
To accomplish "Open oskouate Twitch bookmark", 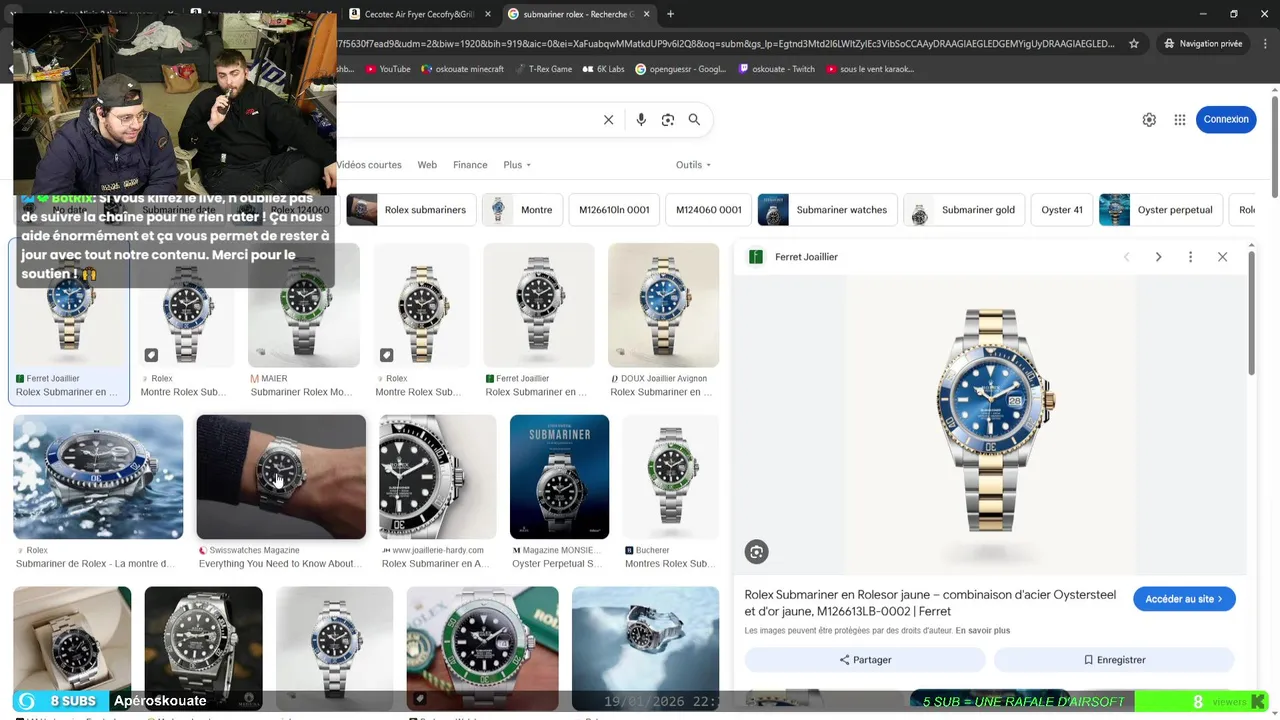I will tap(776, 69).
